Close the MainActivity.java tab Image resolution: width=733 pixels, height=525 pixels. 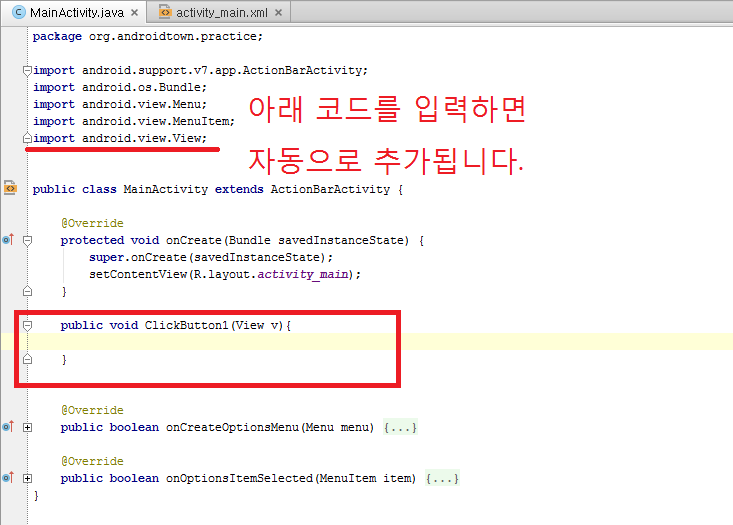(x=135, y=13)
